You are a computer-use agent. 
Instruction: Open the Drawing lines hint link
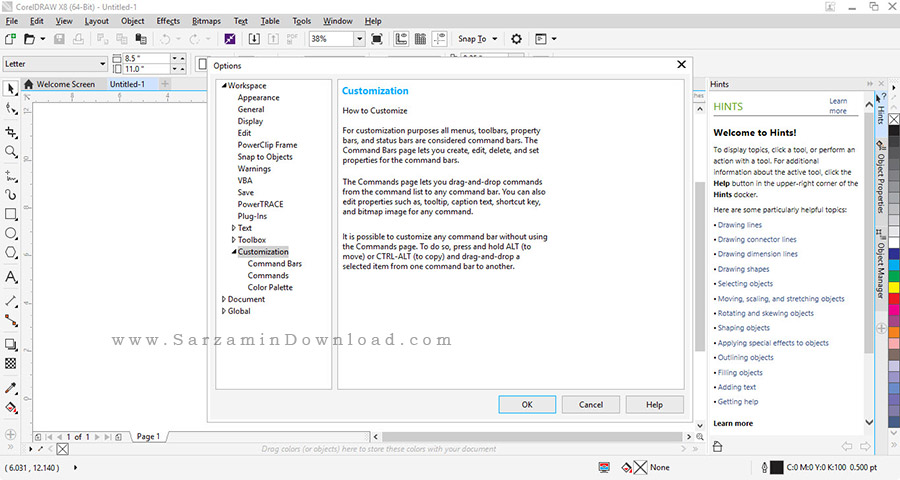click(740, 225)
